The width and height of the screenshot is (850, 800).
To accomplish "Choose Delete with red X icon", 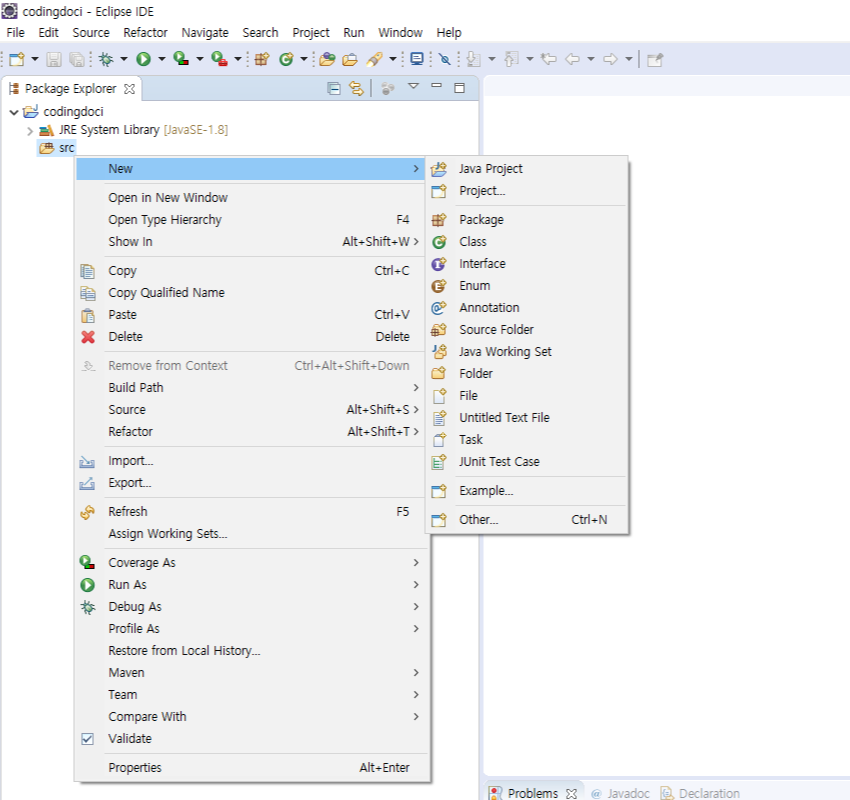I will [x=250, y=337].
